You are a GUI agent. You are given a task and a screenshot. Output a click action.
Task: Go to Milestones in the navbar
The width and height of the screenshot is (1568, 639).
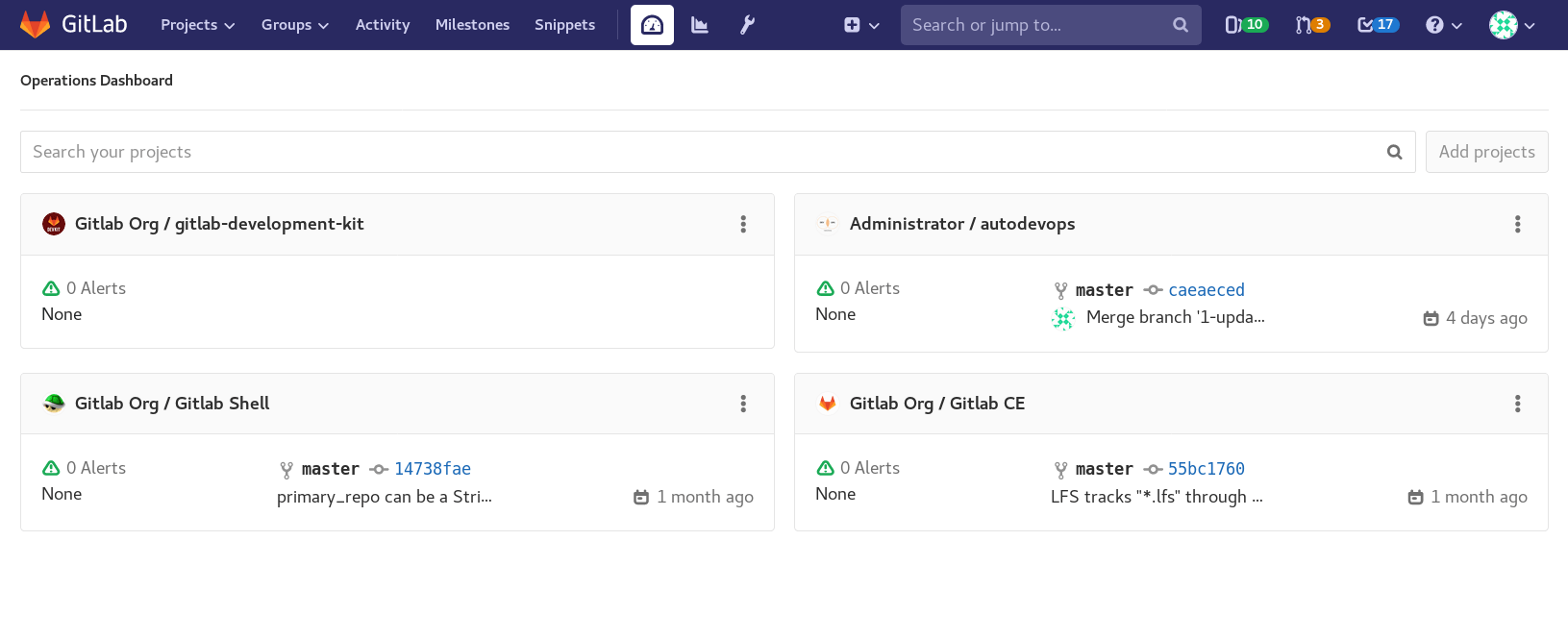[472, 25]
